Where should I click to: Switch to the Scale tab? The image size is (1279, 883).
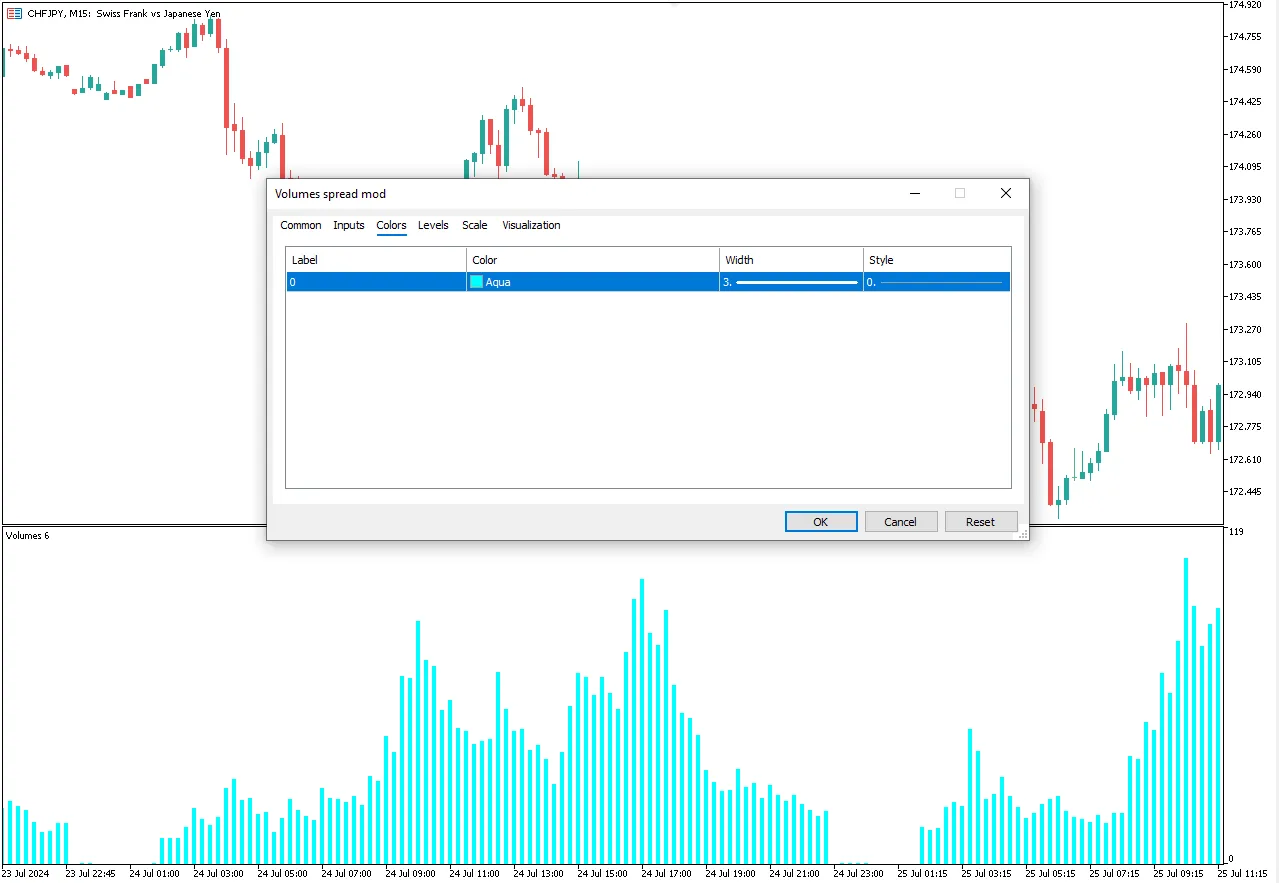[x=475, y=225]
